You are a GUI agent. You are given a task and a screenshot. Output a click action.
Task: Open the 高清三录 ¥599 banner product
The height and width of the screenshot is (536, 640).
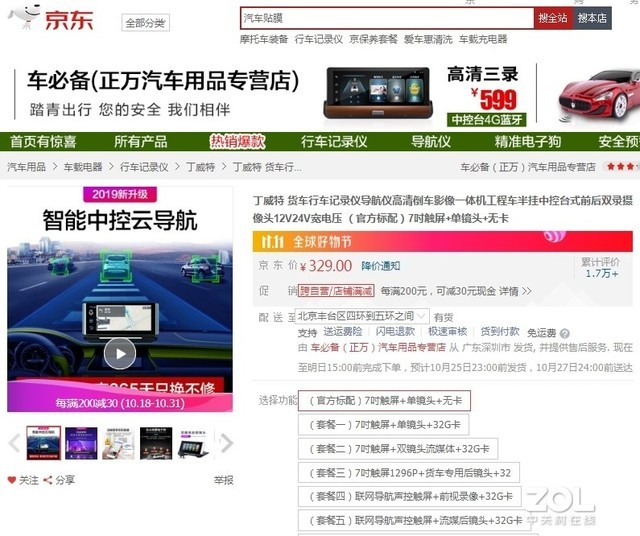426,95
